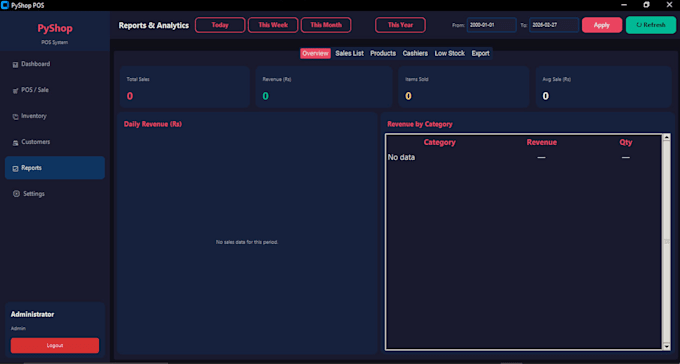
Task: Go to POS / Sale screen
Action: [55, 90]
